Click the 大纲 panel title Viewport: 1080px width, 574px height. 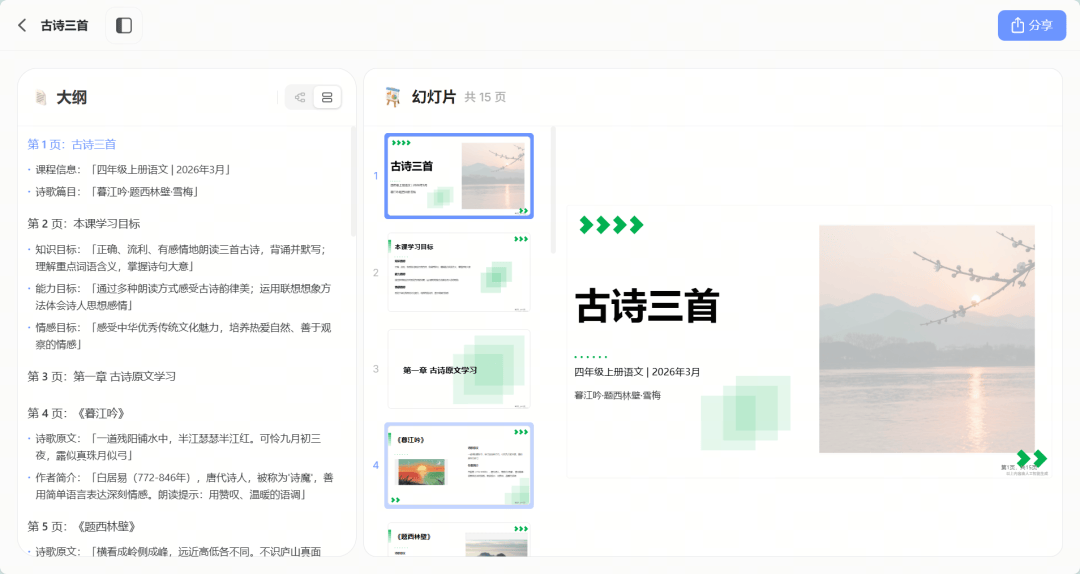pos(72,97)
